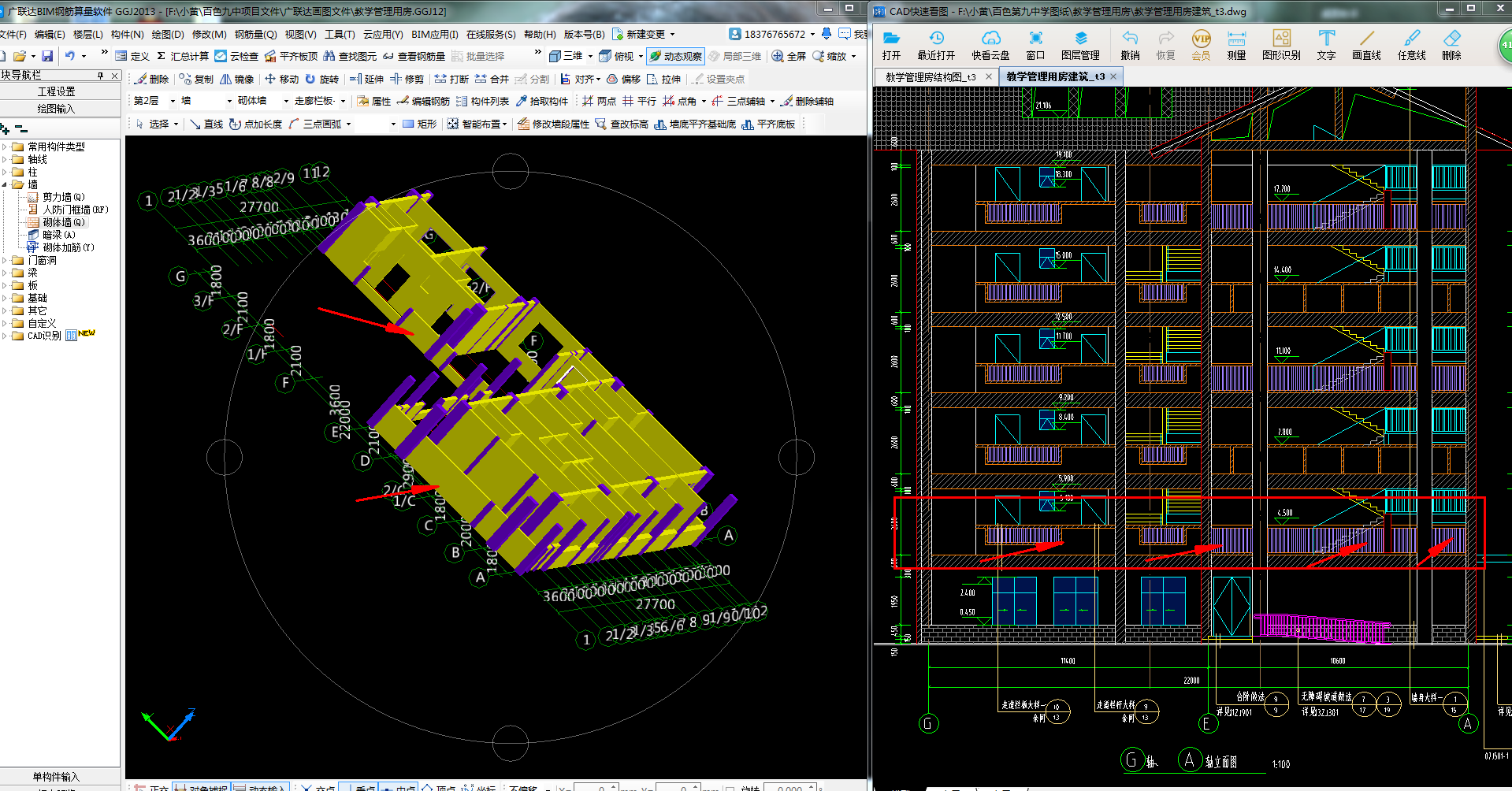Image resolution: width=1512 pixels, height=791 pixels.
Task: Open the 定义 (Define) tool
Action: 132,56
